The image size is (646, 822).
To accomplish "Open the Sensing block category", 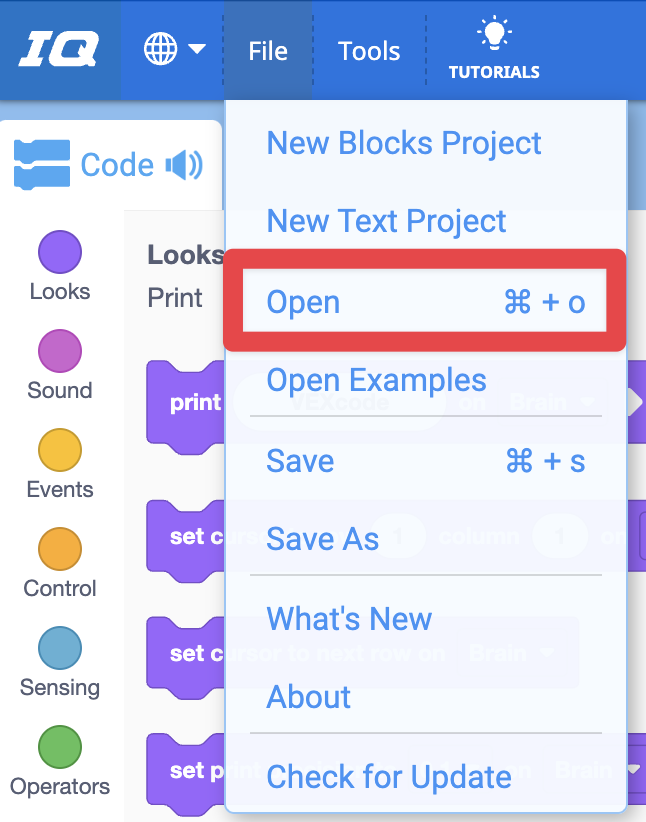I will [x=59, y=659].
